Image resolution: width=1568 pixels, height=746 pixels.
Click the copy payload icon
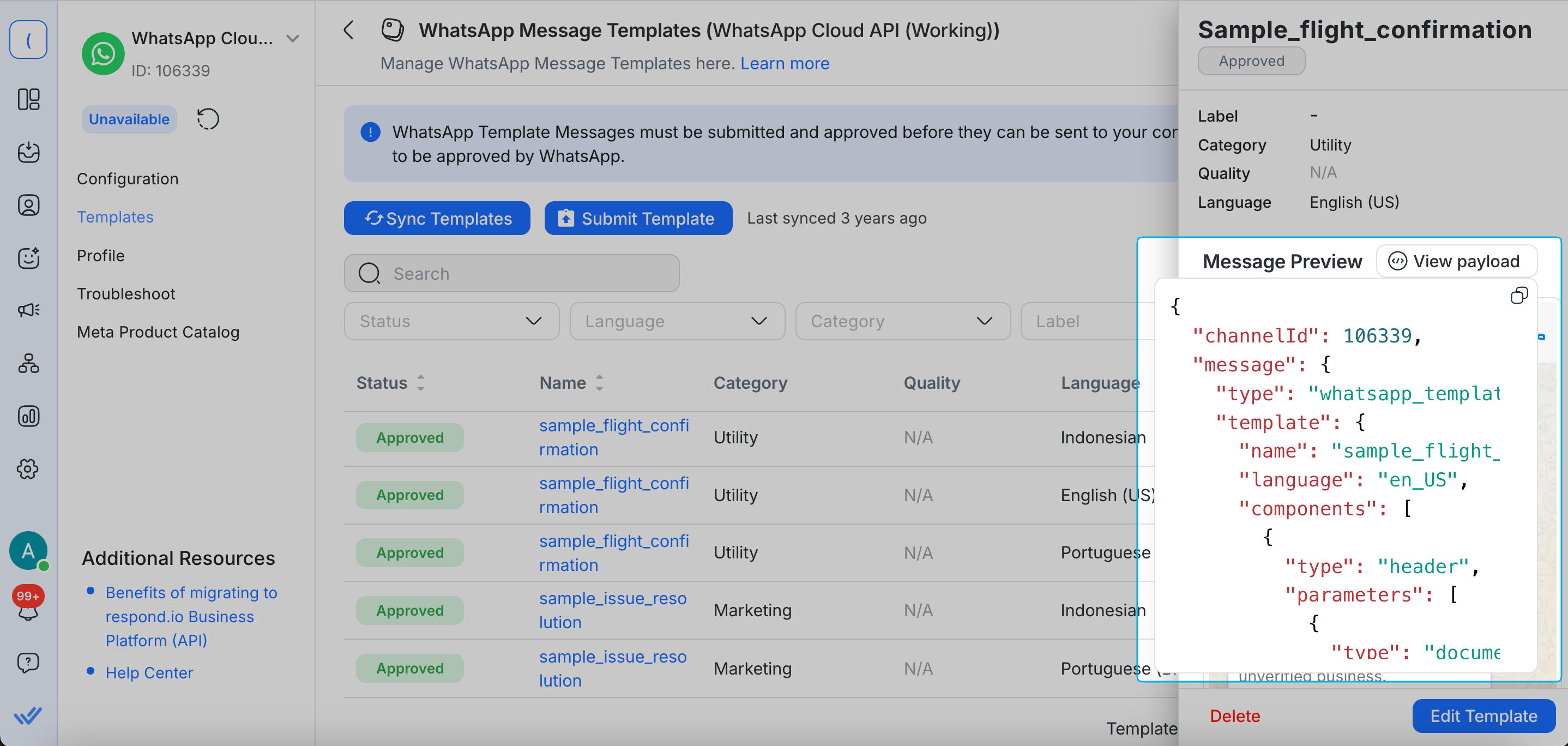coord(1519,296)
